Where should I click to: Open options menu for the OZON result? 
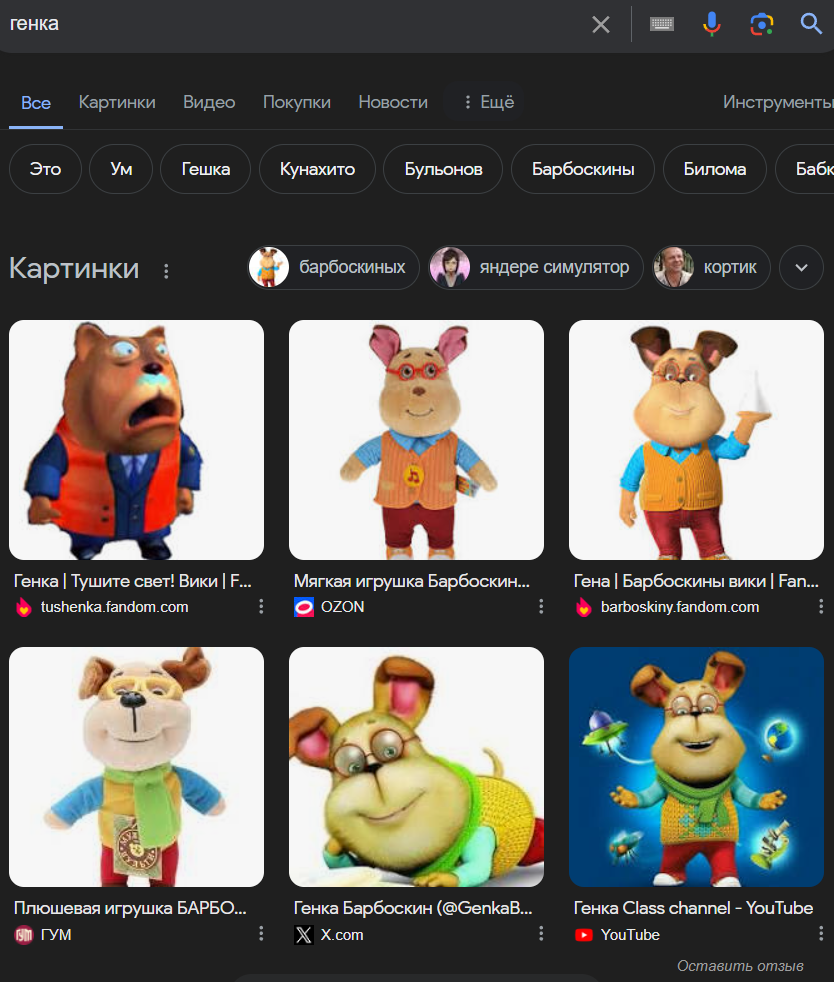(541, 606)
